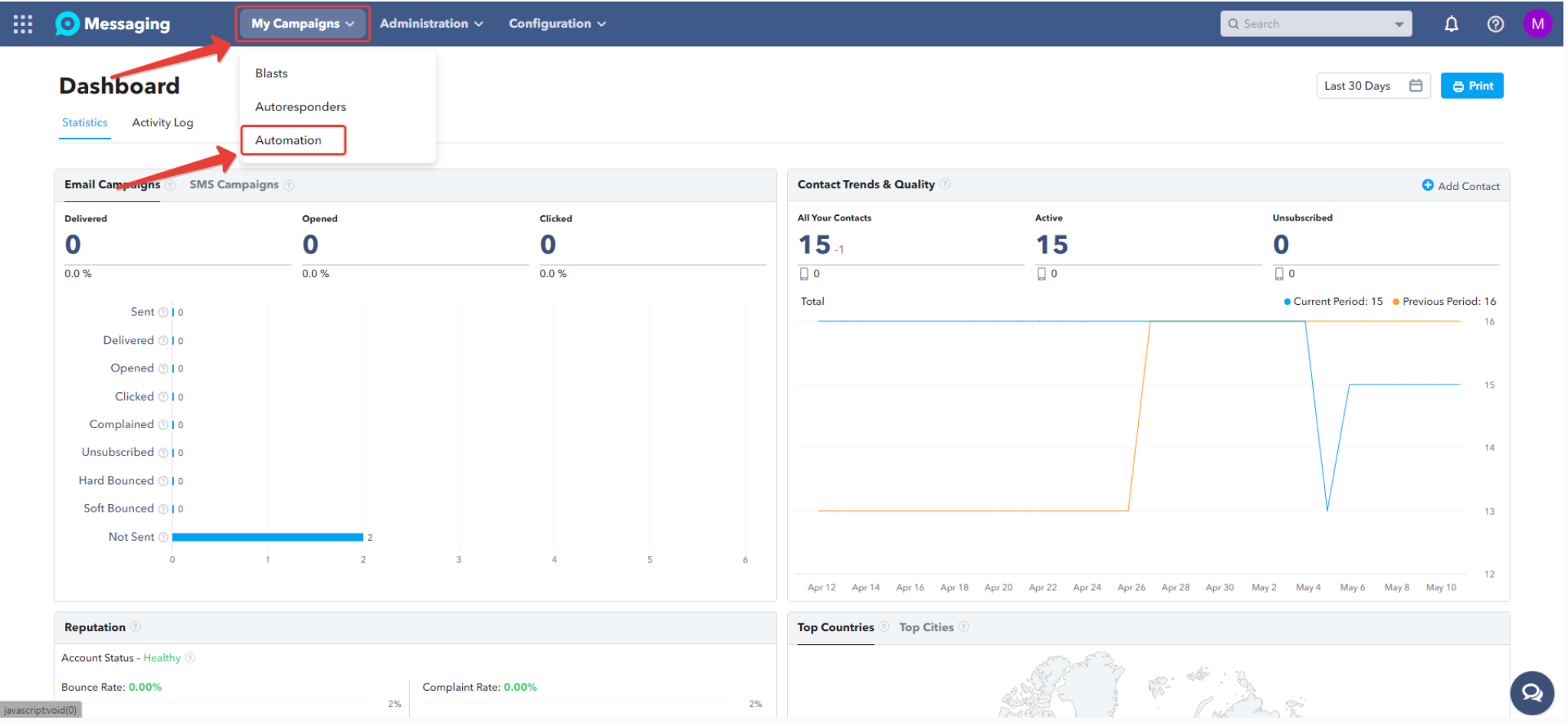Click the Healthy account status text
The height and width of the screenshot is (723, 1568).
tap(162, 658)
